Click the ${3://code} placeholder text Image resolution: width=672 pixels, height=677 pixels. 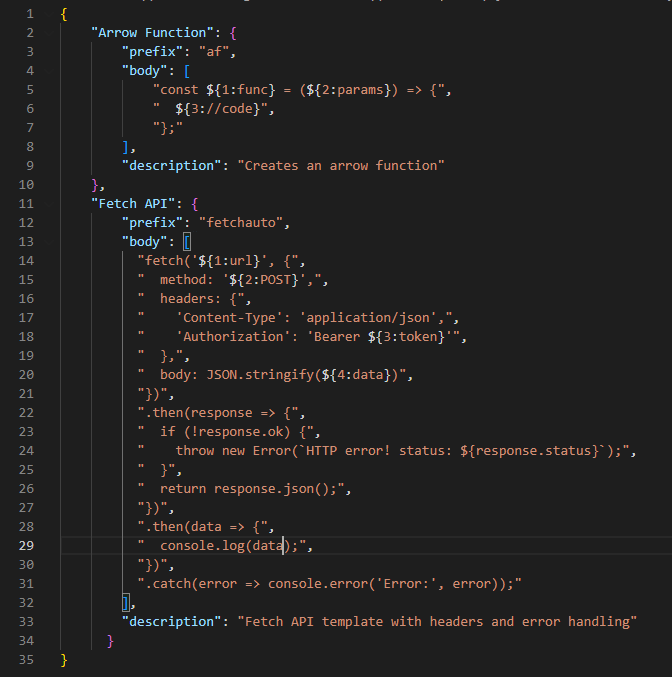[218, 109]
